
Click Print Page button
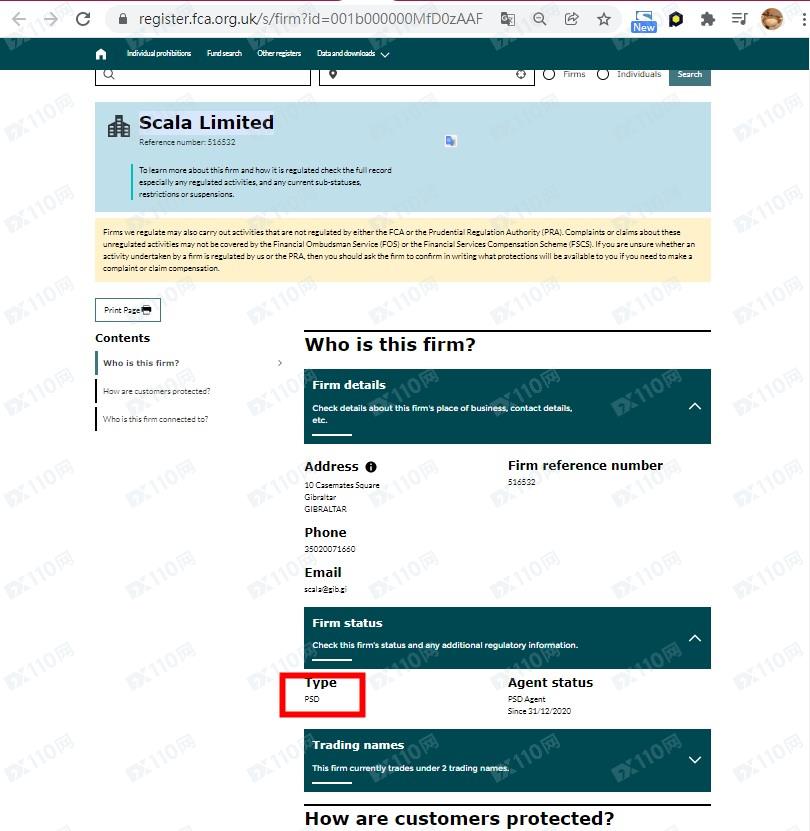pos(128,310)
